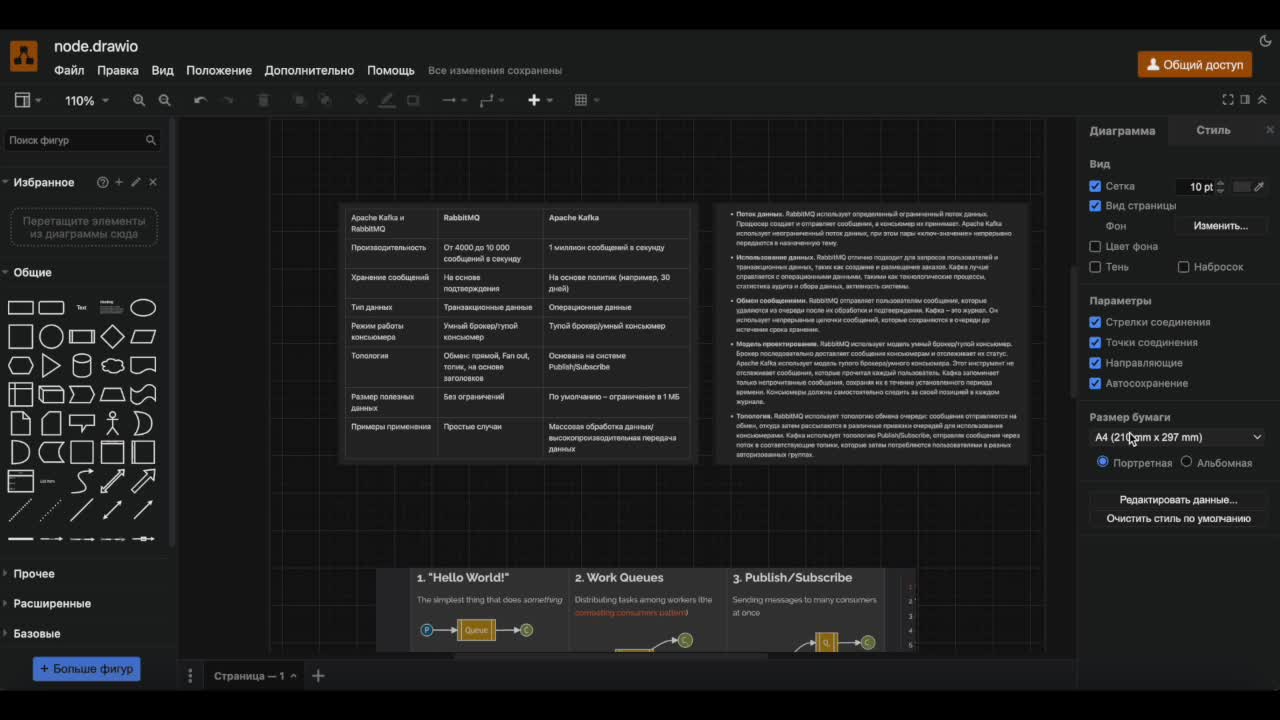Open the 110% zoom level dropdown

[87, 100]
